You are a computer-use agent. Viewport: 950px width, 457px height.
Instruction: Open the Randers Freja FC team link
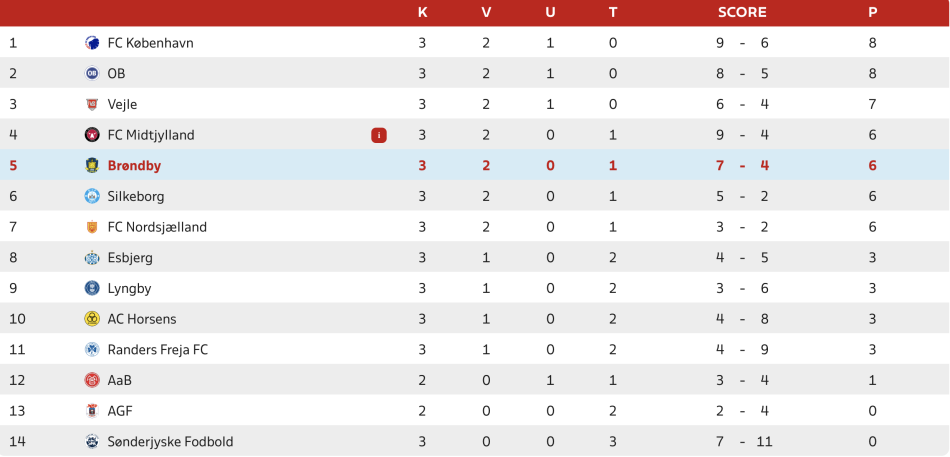click(x=158, y=350)
